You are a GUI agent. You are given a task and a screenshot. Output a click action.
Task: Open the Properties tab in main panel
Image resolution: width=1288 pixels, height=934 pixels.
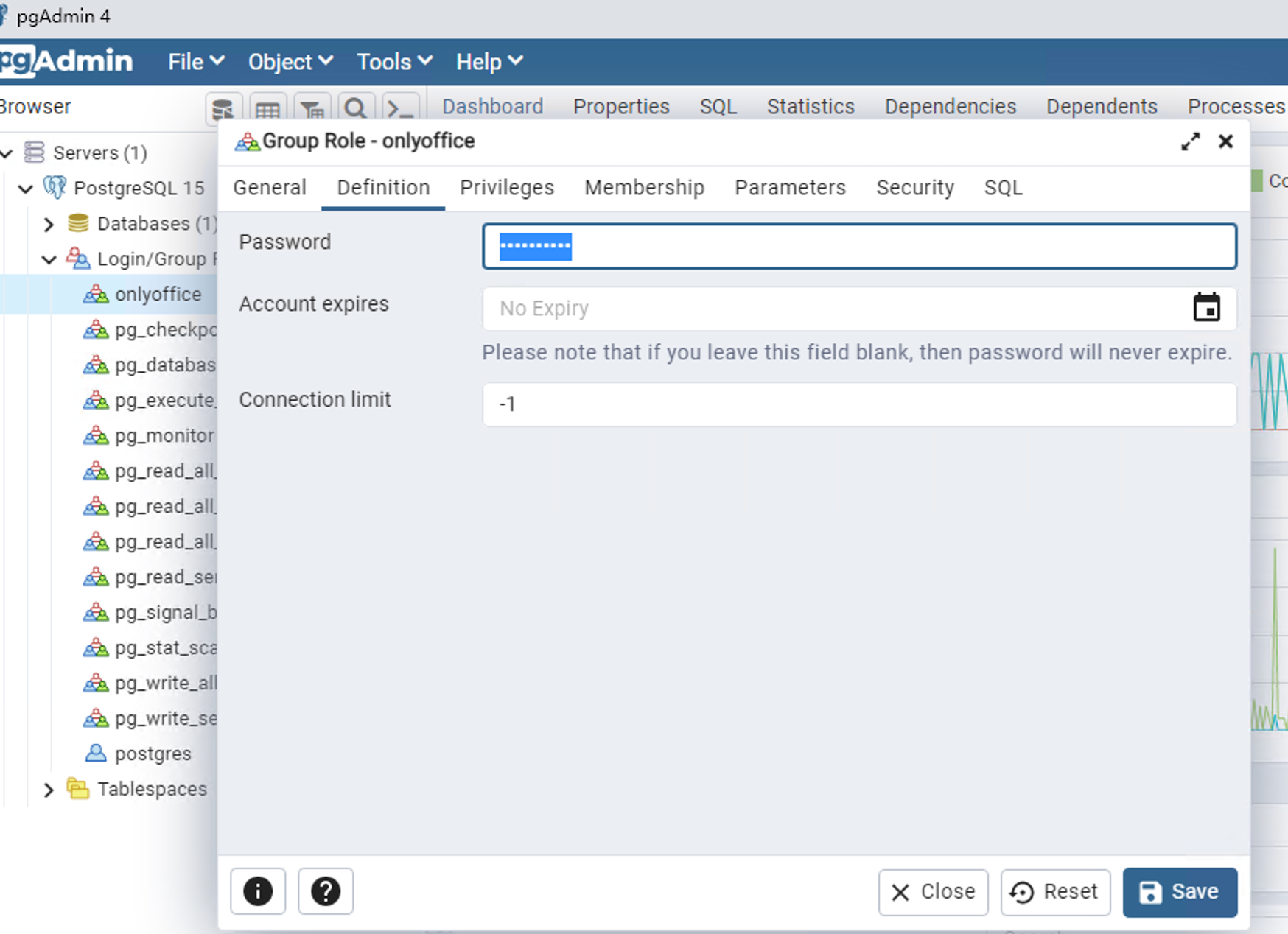(x=621, y=107)
